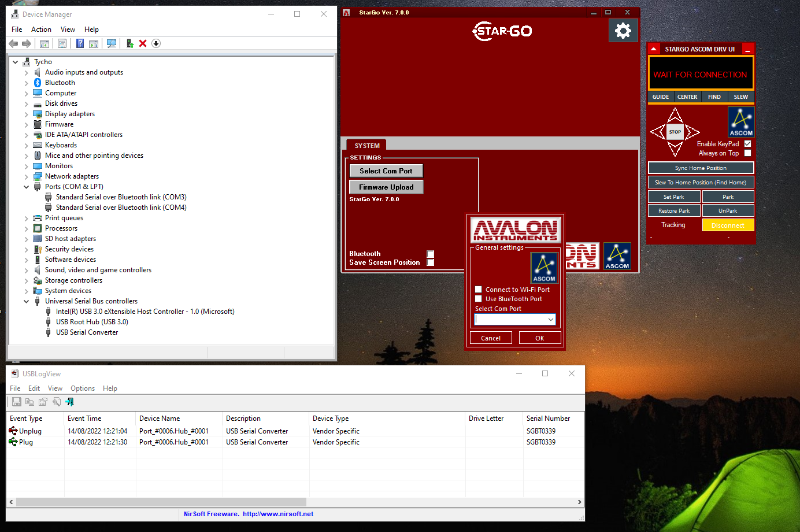Toggle Bluetooth checkbox in StarGo settings
This screenshot has width=800, height=532.
pos(431,254)
